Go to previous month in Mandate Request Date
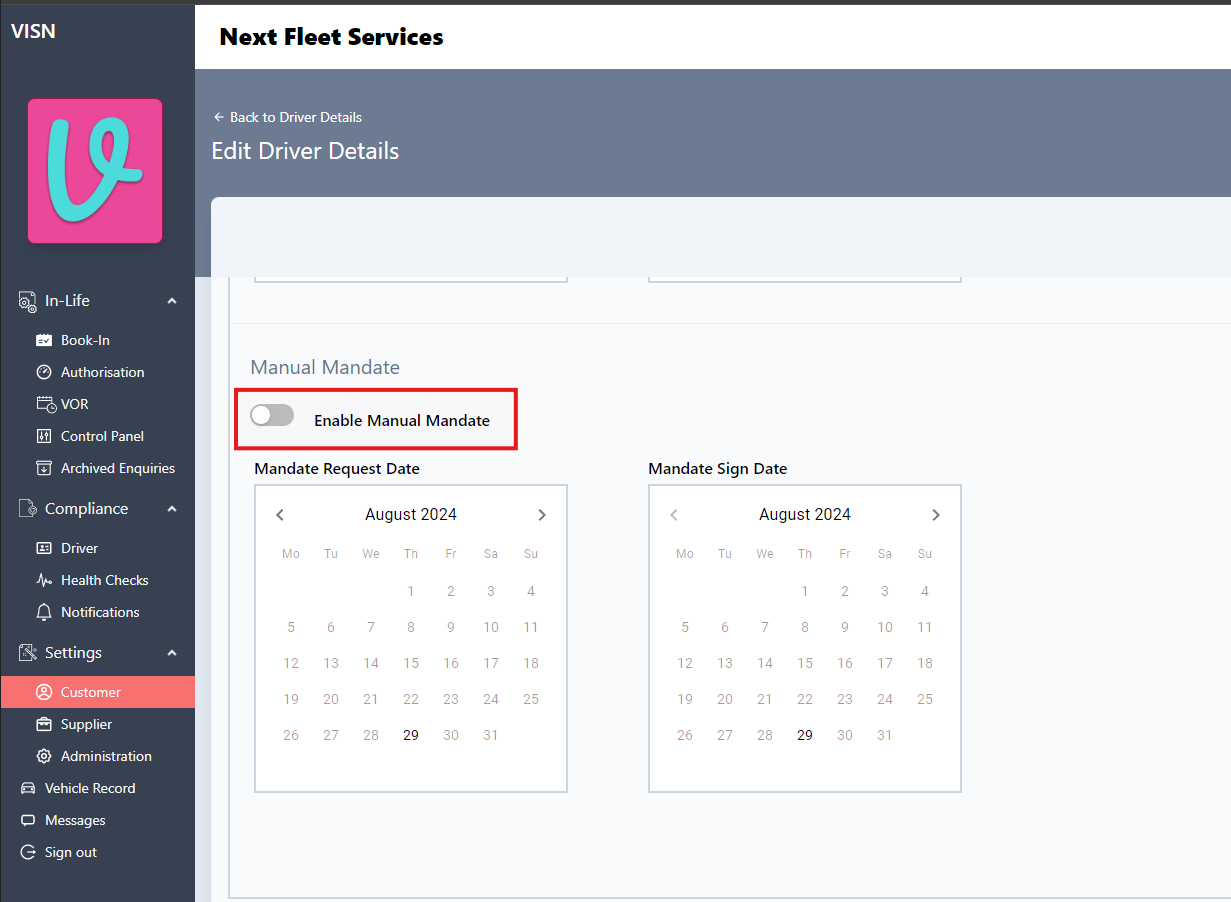The width and height of the screenshot is (1231, 902). pyautogui.click(x=280, y=515)
